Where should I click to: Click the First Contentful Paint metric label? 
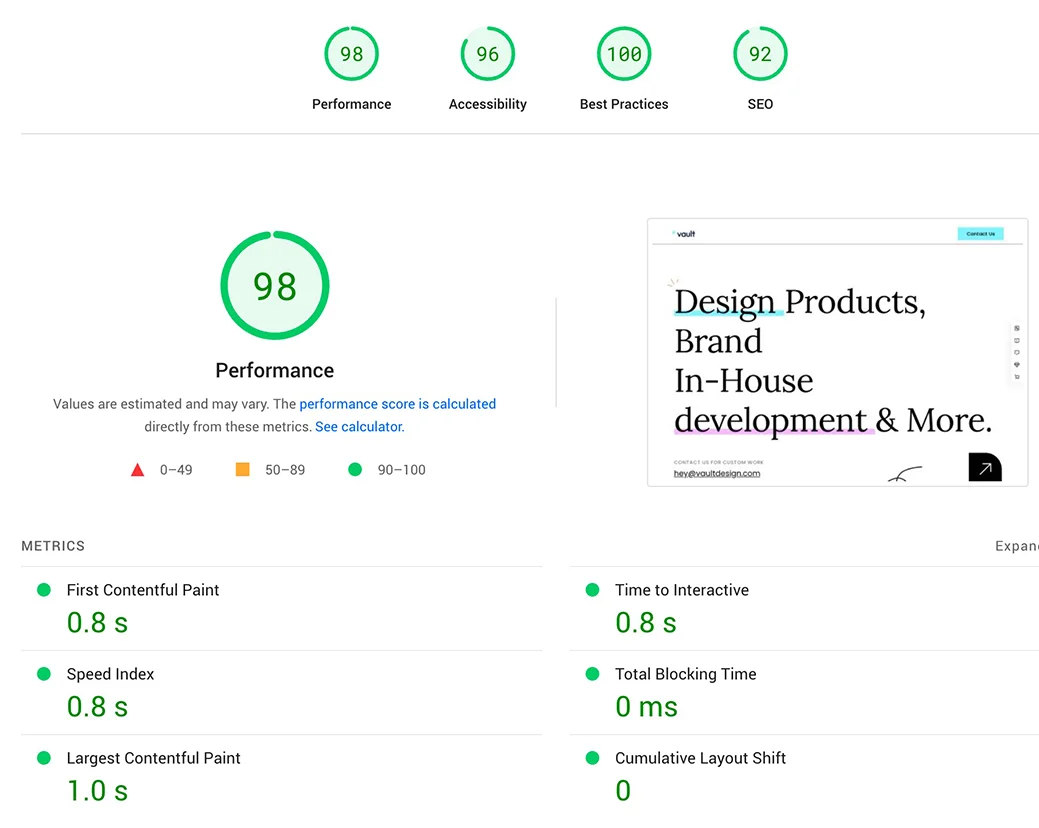click(143, 590)
